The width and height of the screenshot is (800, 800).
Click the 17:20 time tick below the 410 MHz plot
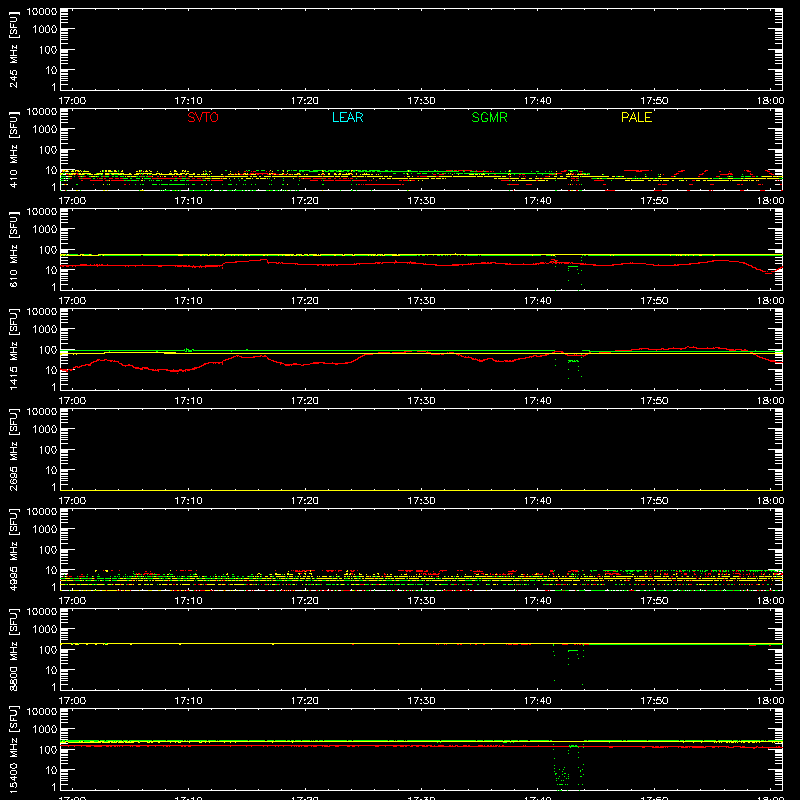point(305,201)
